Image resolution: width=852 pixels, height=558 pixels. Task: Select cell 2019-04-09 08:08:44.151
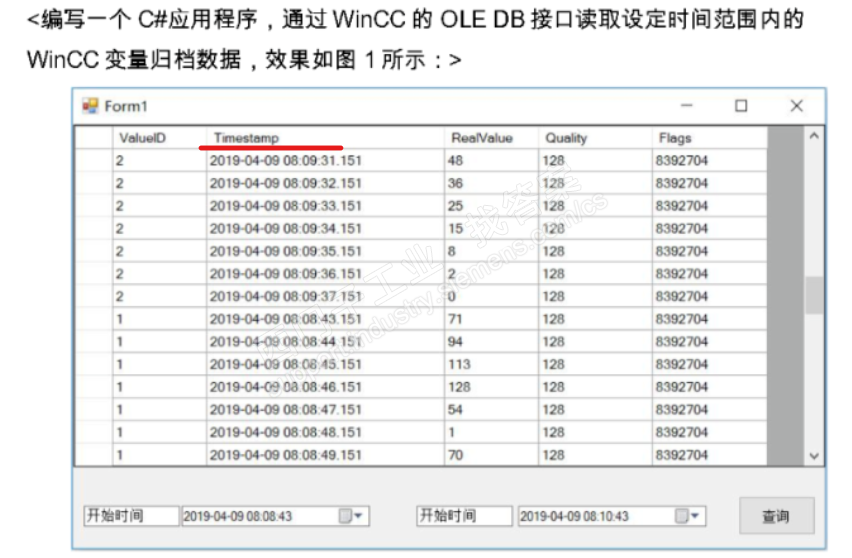pyautogui.click(x=325, y=342)
